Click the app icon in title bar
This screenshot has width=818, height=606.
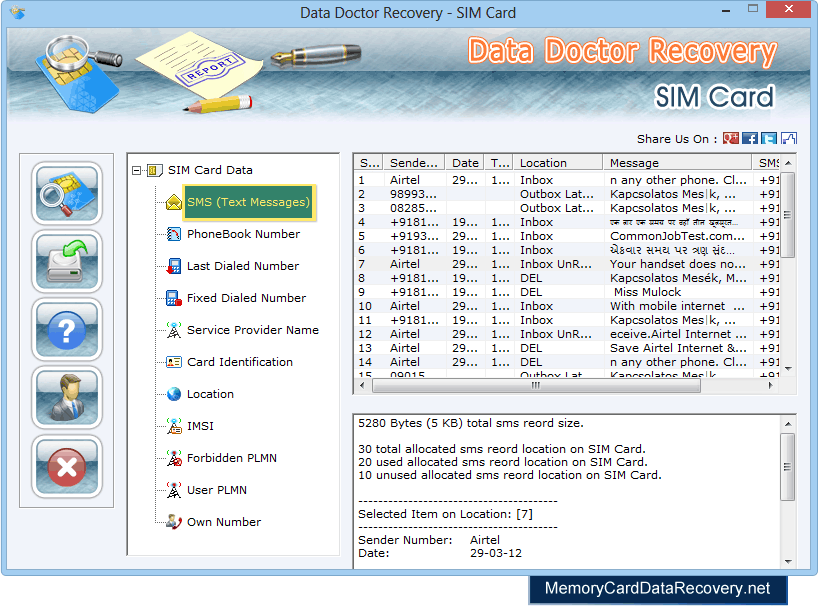click(x=17, y=12)
